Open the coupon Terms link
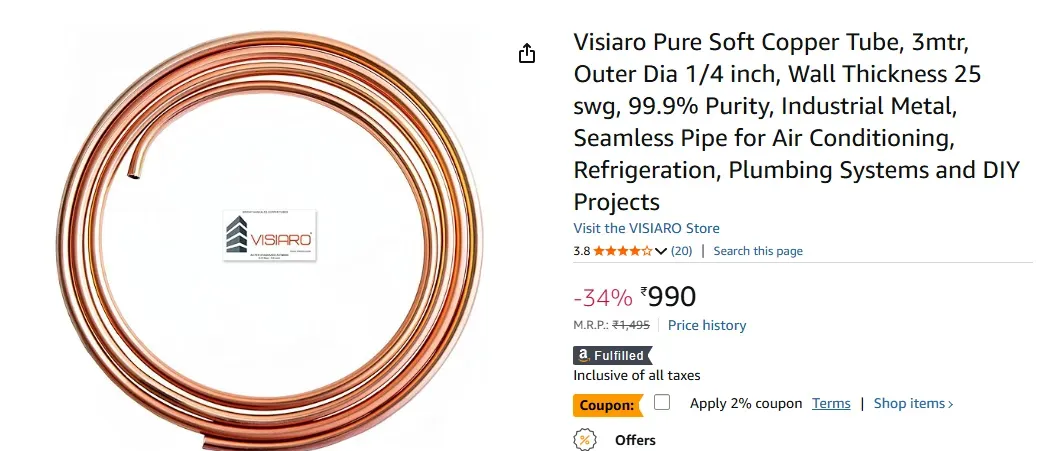Viewport: 1046px width, 451px height. pos(831,404)
